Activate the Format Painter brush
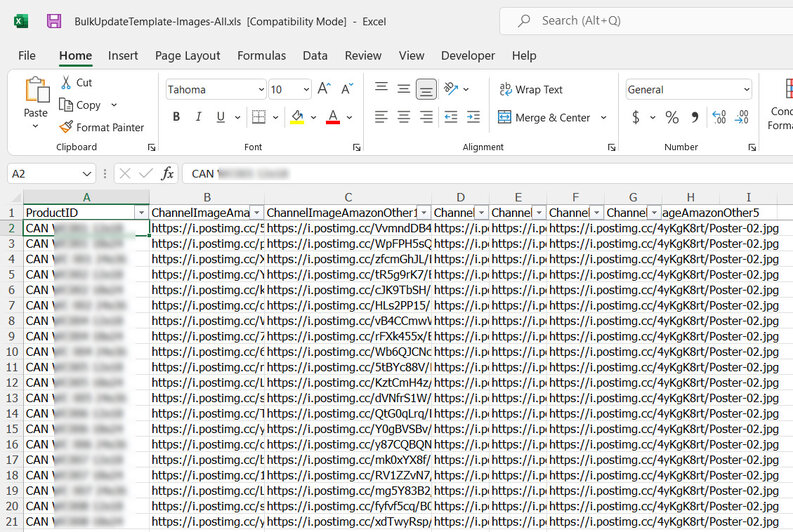 click(66, 127)
